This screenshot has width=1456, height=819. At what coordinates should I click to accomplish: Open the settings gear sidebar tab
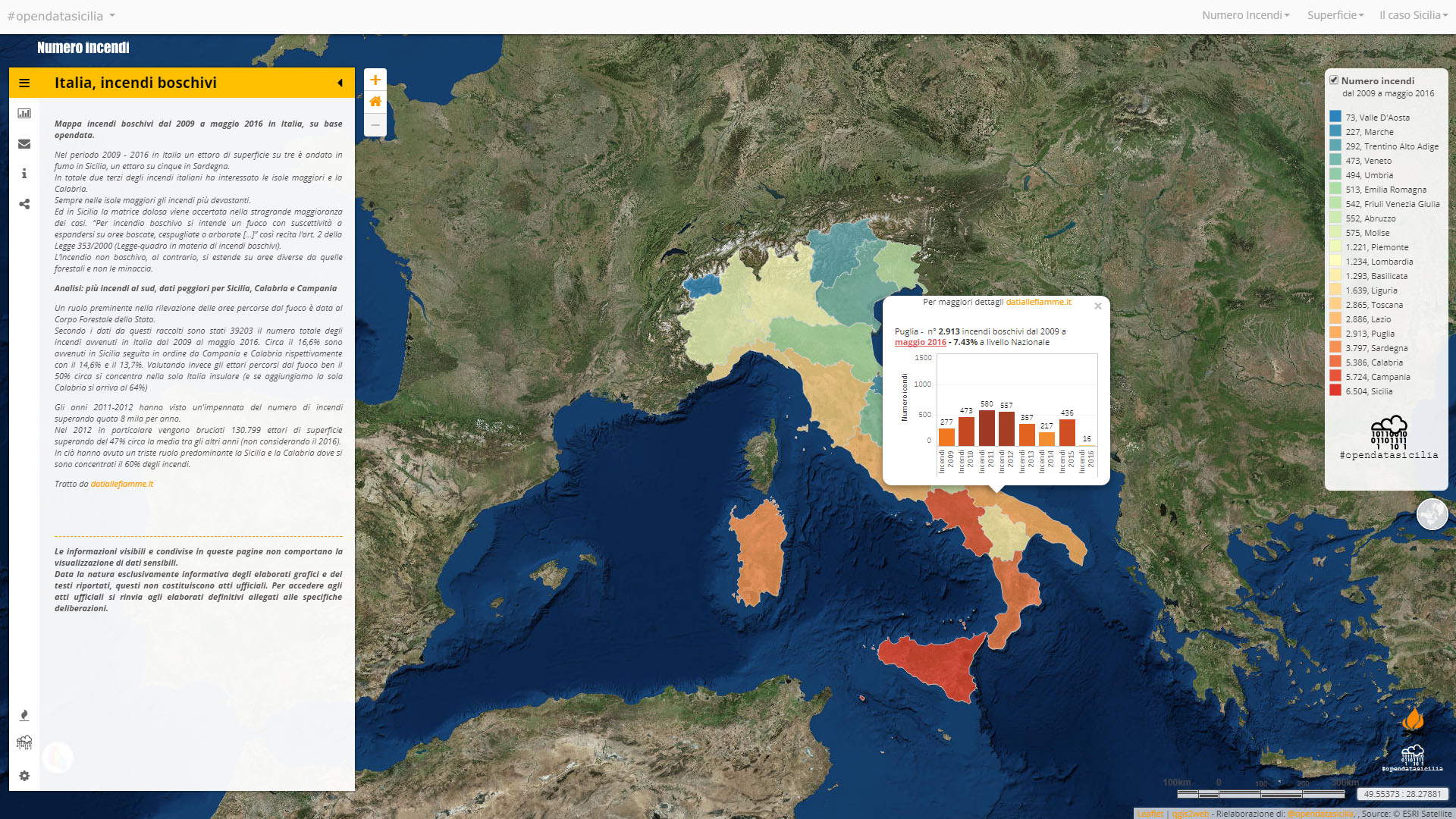(x=24, y=776)
